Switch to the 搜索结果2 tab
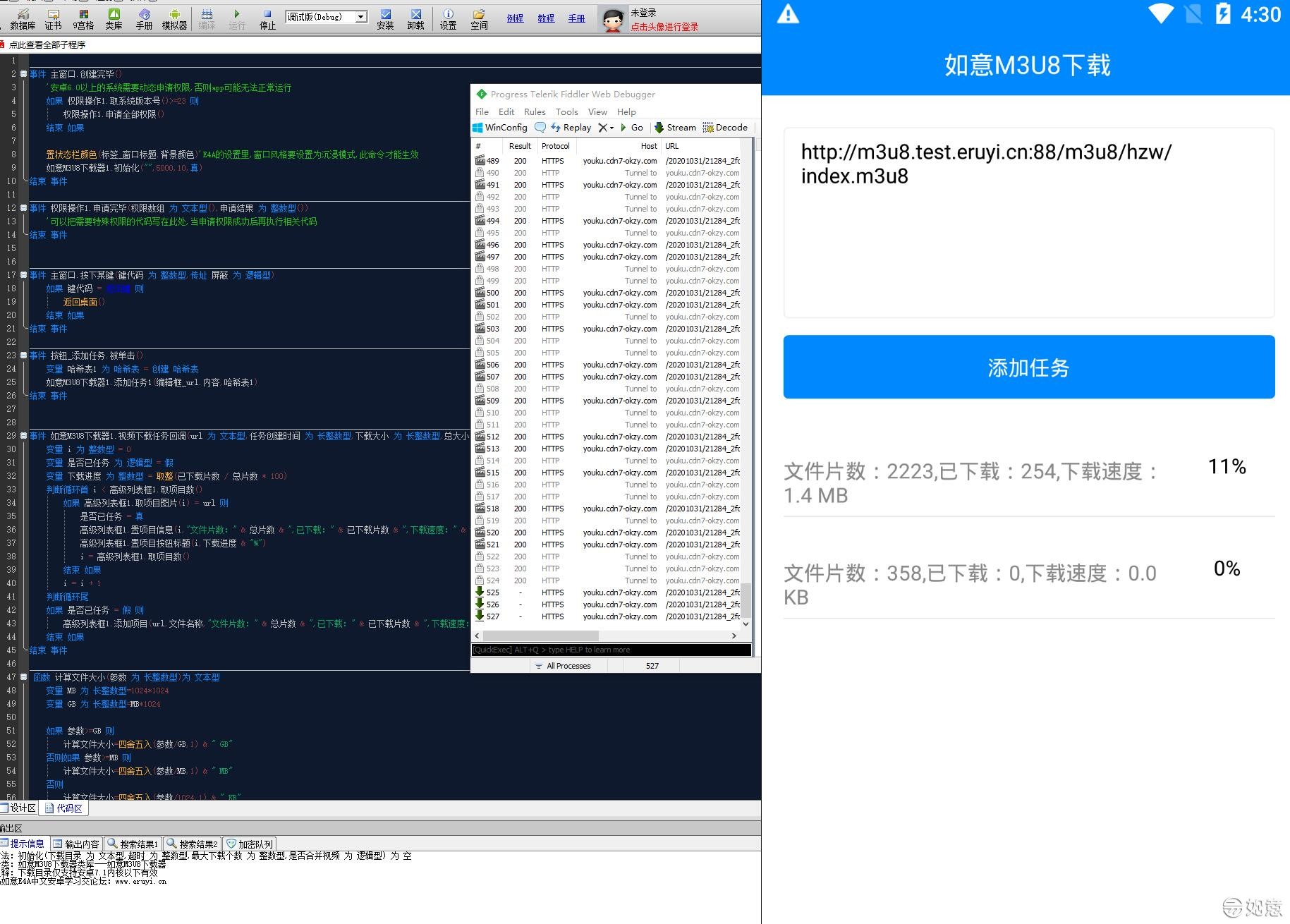The width and height of the screenshot is (1290, 924). [x=193, y=844]
